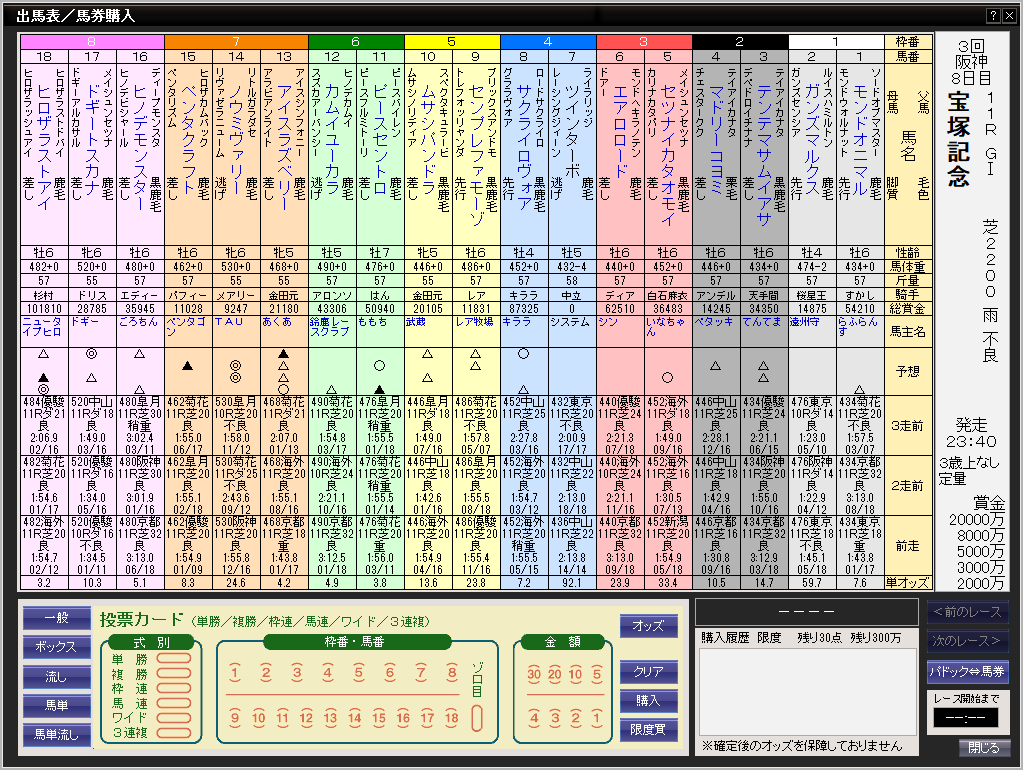Click the green frame 6 header
Screen dimensions: 1023x770
point(356,42)
